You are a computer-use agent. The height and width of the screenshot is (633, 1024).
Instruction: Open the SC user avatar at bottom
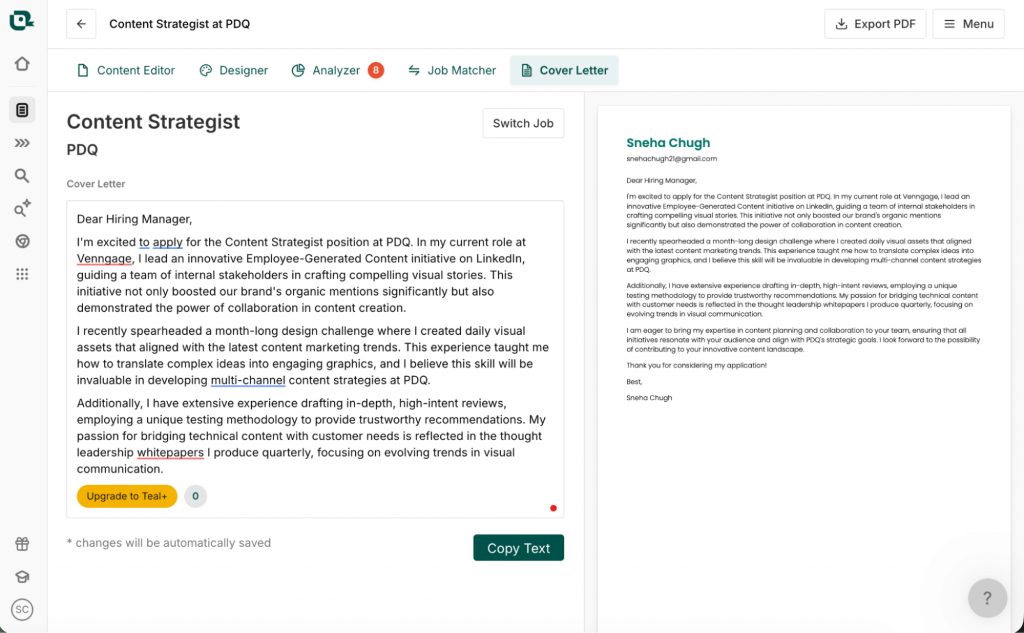(x=22, y=609)
